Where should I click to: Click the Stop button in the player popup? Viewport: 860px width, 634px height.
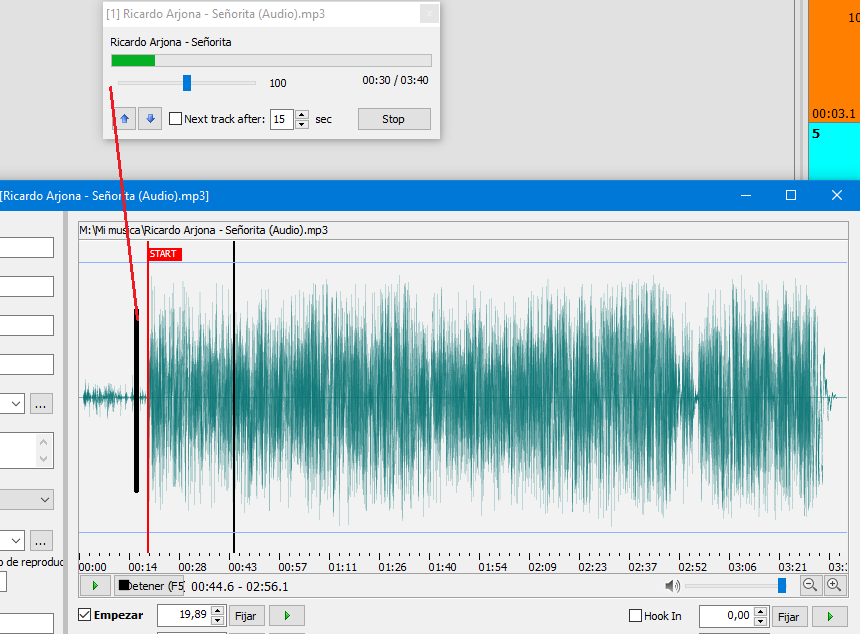(x=394, y=119)
